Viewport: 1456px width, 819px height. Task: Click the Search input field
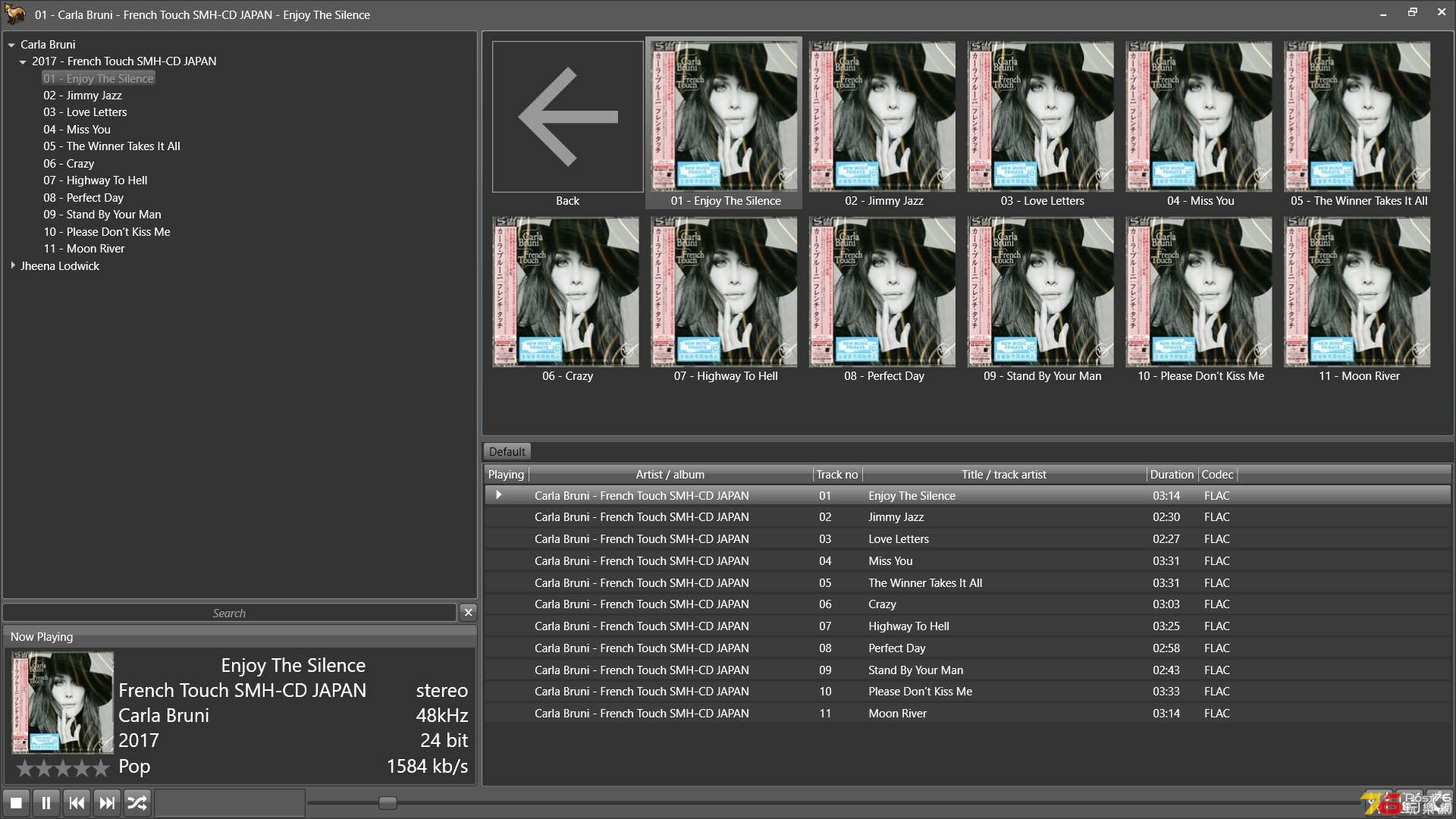(x=229, y=613)
